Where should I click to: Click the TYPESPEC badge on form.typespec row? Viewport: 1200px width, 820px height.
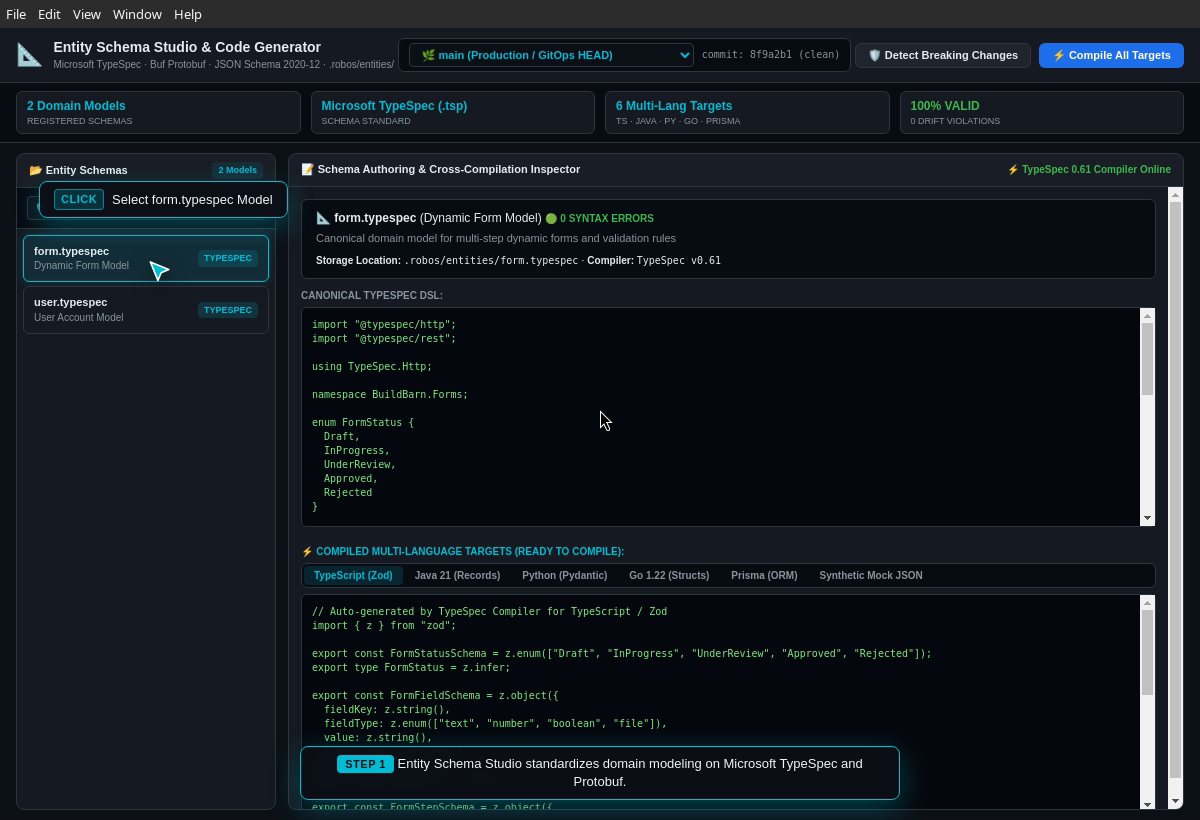tap(228, 258)
